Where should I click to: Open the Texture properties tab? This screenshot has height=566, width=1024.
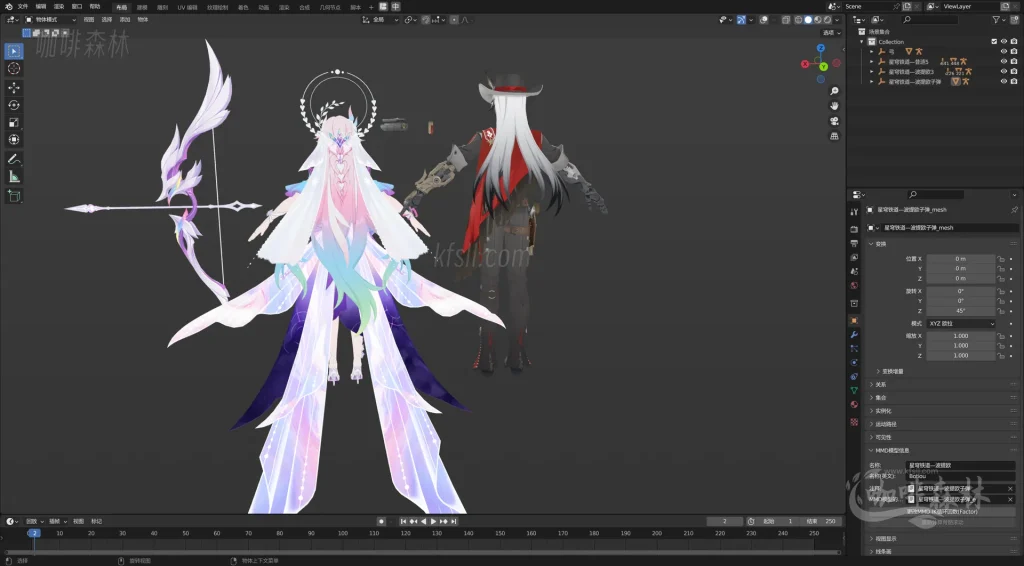pyautogui.click(x=854, y=422)
